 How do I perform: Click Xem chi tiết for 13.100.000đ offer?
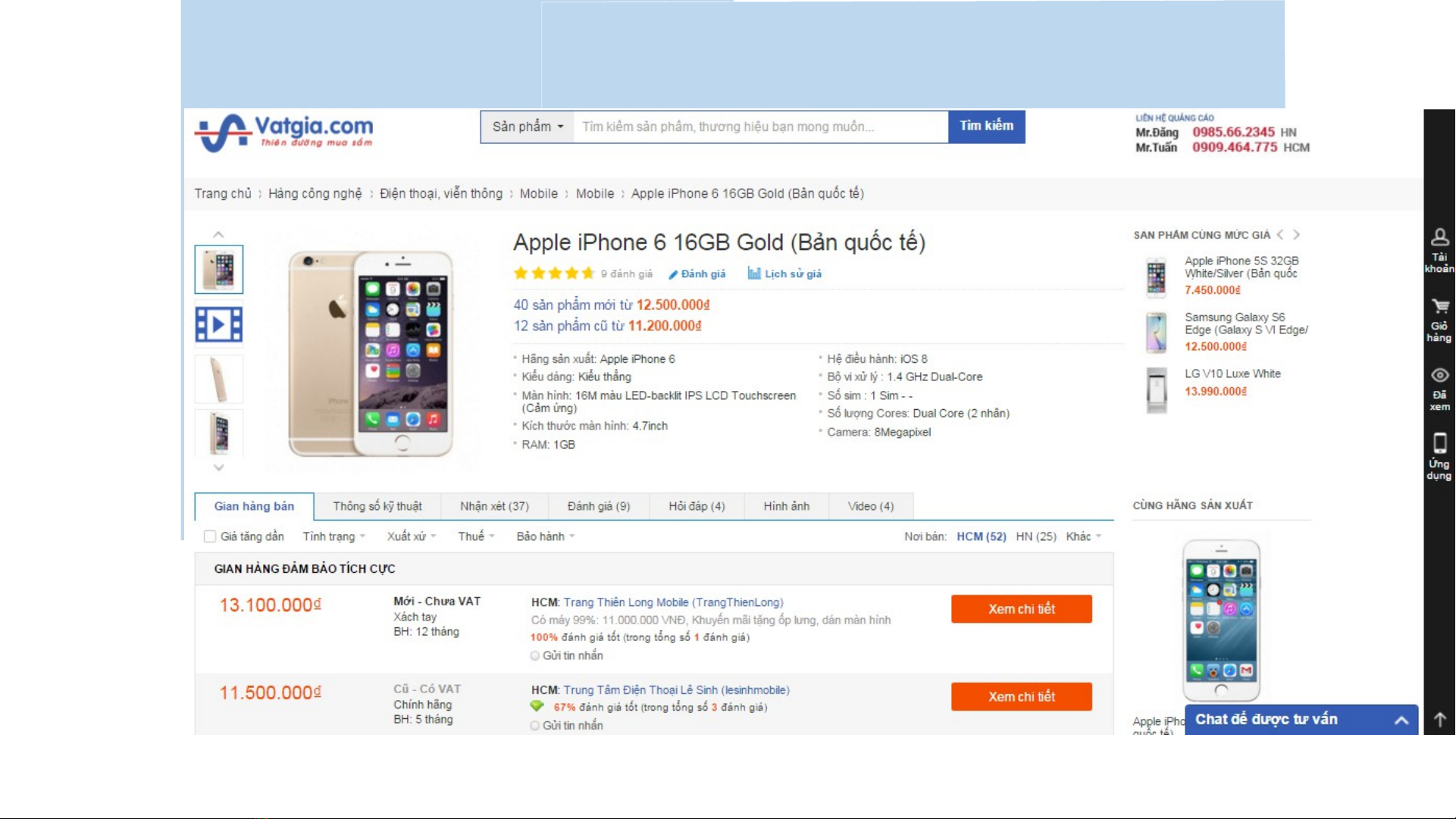[1021, 609]
